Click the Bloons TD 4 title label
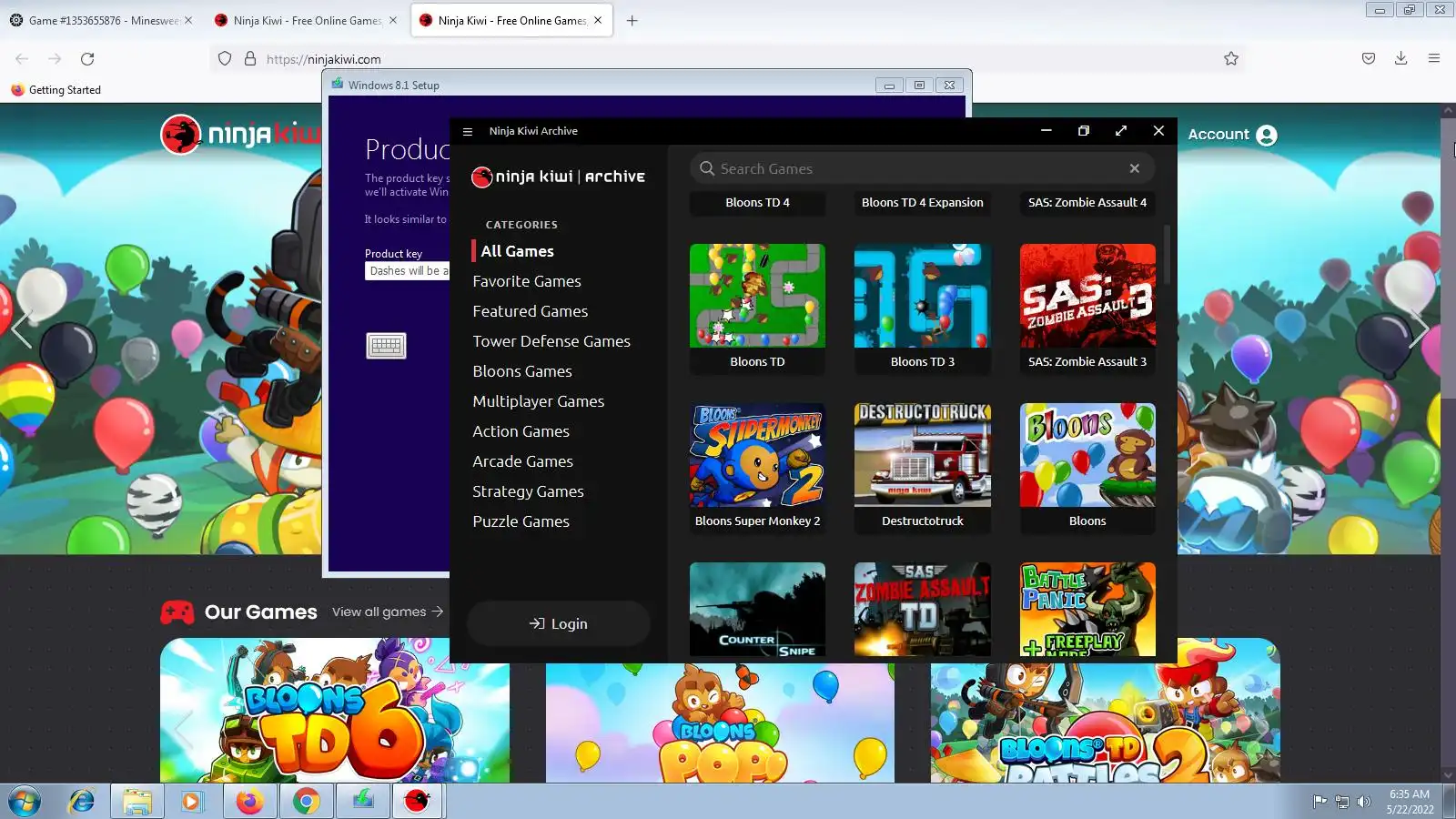 [757, 203]
